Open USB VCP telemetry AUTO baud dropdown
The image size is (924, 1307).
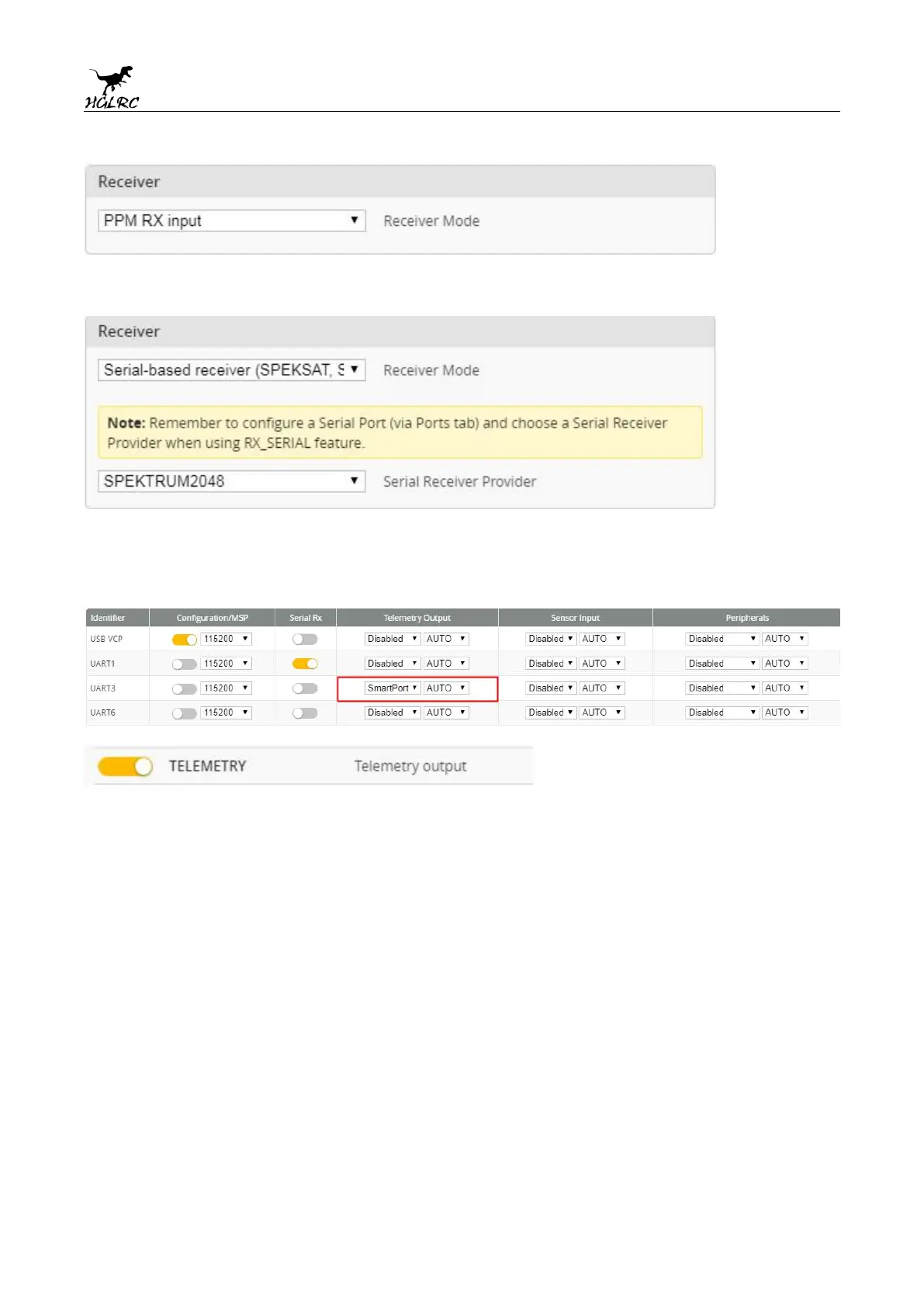[446, 639]
